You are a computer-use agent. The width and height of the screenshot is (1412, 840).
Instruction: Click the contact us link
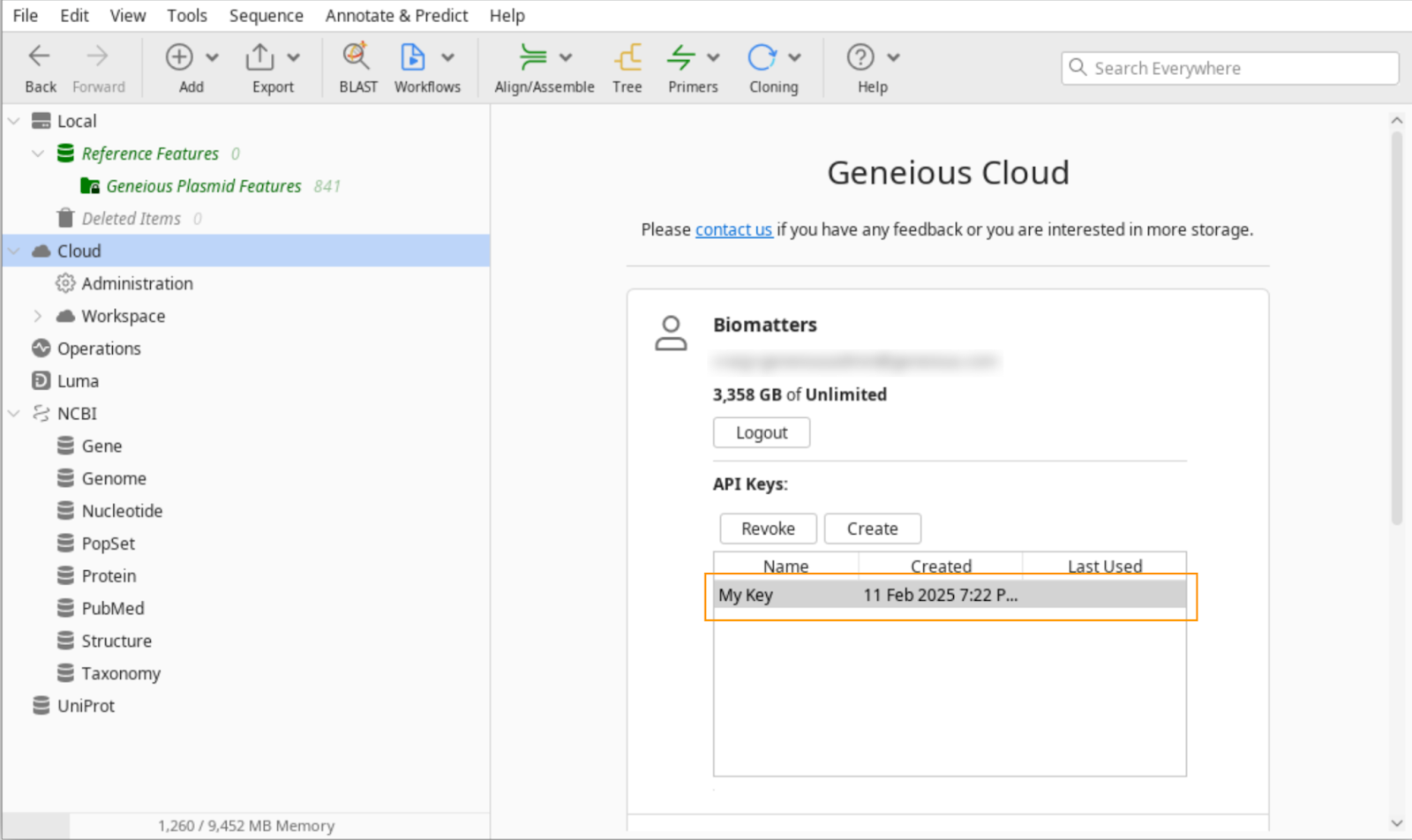coord(733,229)
